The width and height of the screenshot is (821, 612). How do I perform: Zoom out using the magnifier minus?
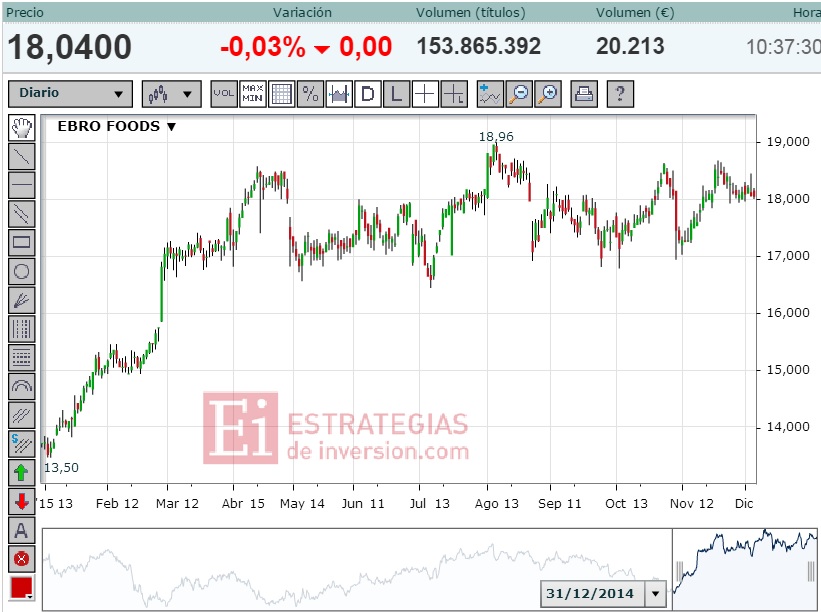pos(519,94)
